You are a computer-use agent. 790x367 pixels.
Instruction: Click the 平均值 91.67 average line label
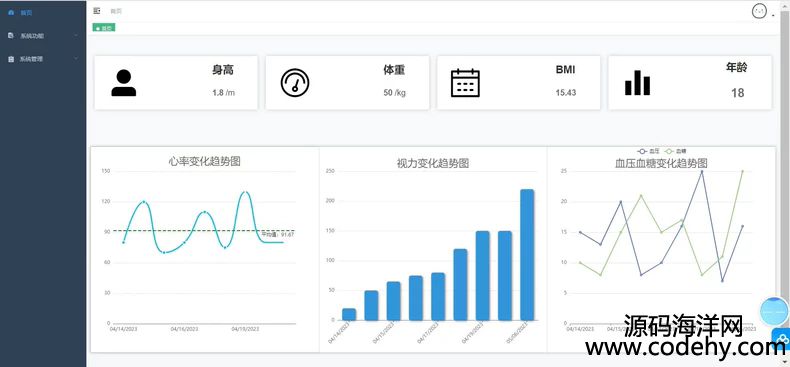point(278,234)
